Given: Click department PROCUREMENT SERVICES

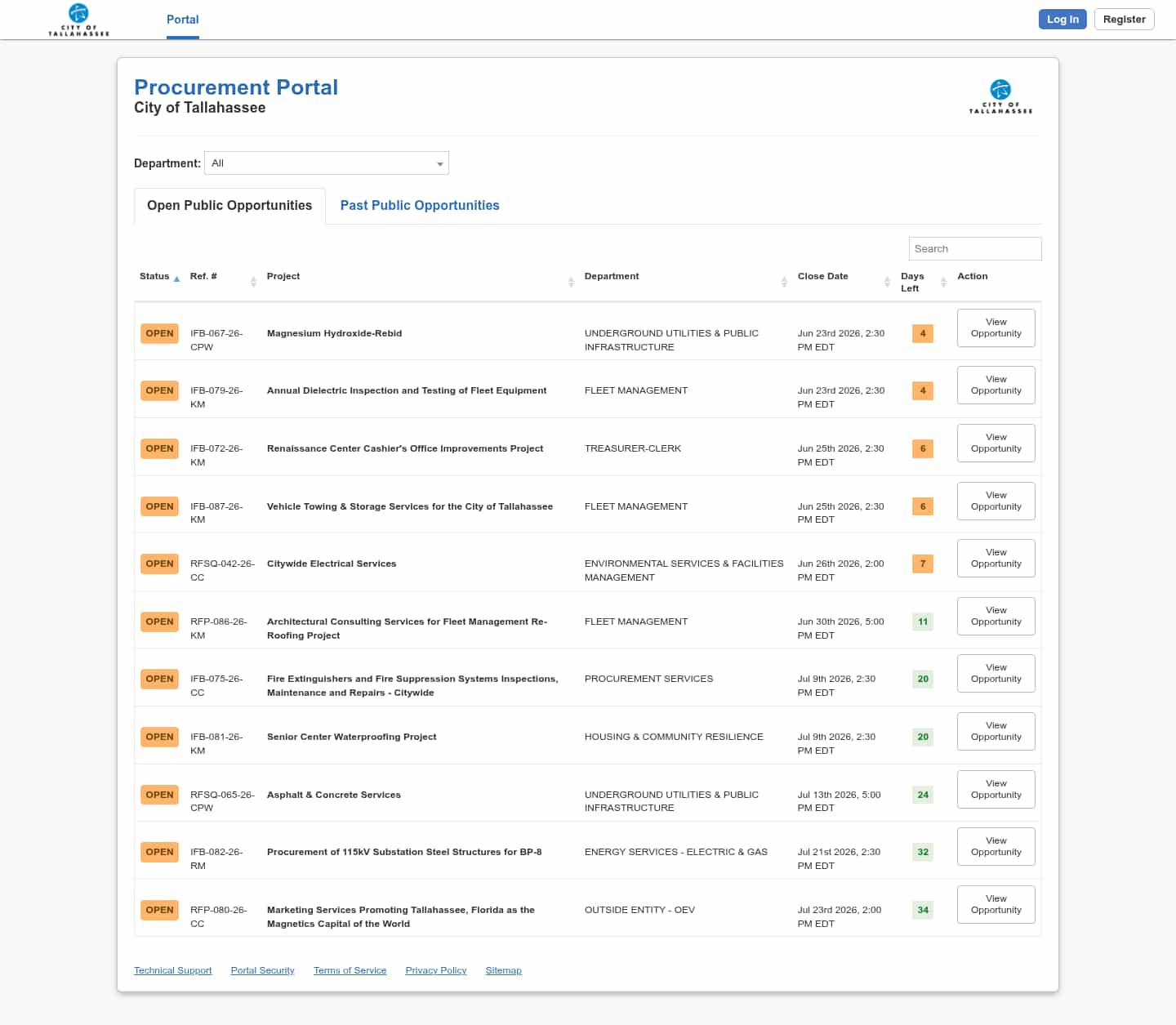Looking at the screenshot, I should pyautogui.click(x=648, y=679).
